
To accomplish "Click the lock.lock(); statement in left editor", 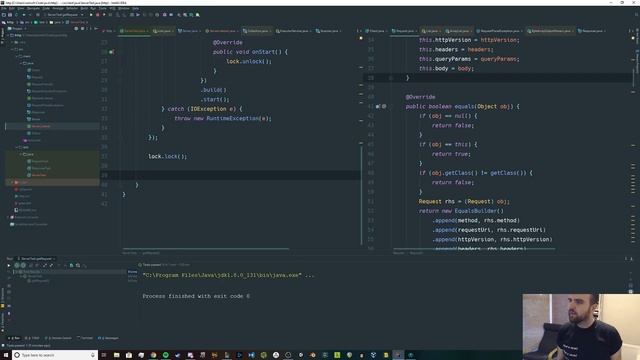I will (x=167, y=156).
